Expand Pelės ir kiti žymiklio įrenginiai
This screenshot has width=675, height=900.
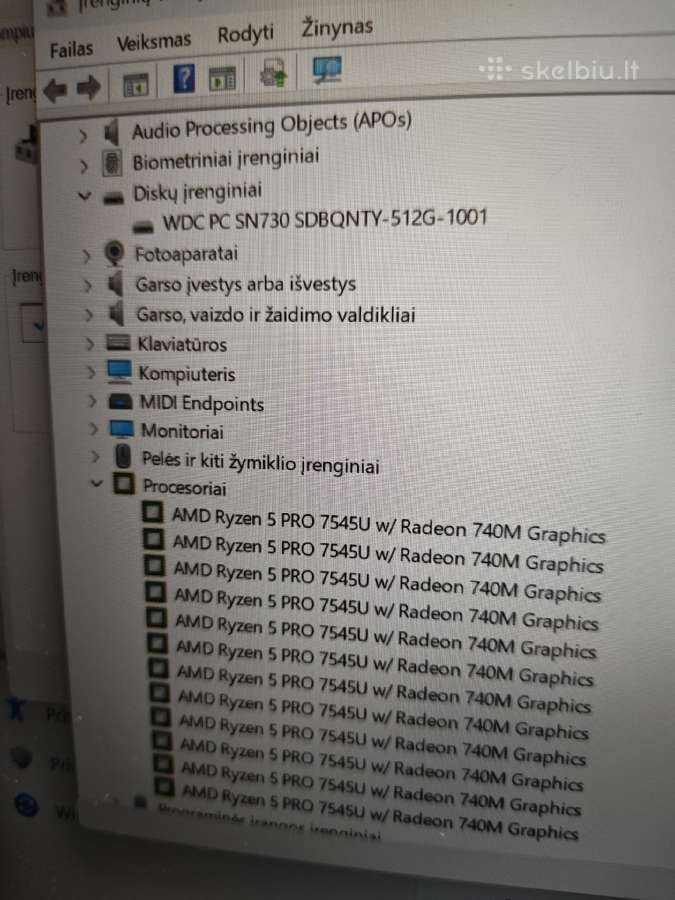95,457
